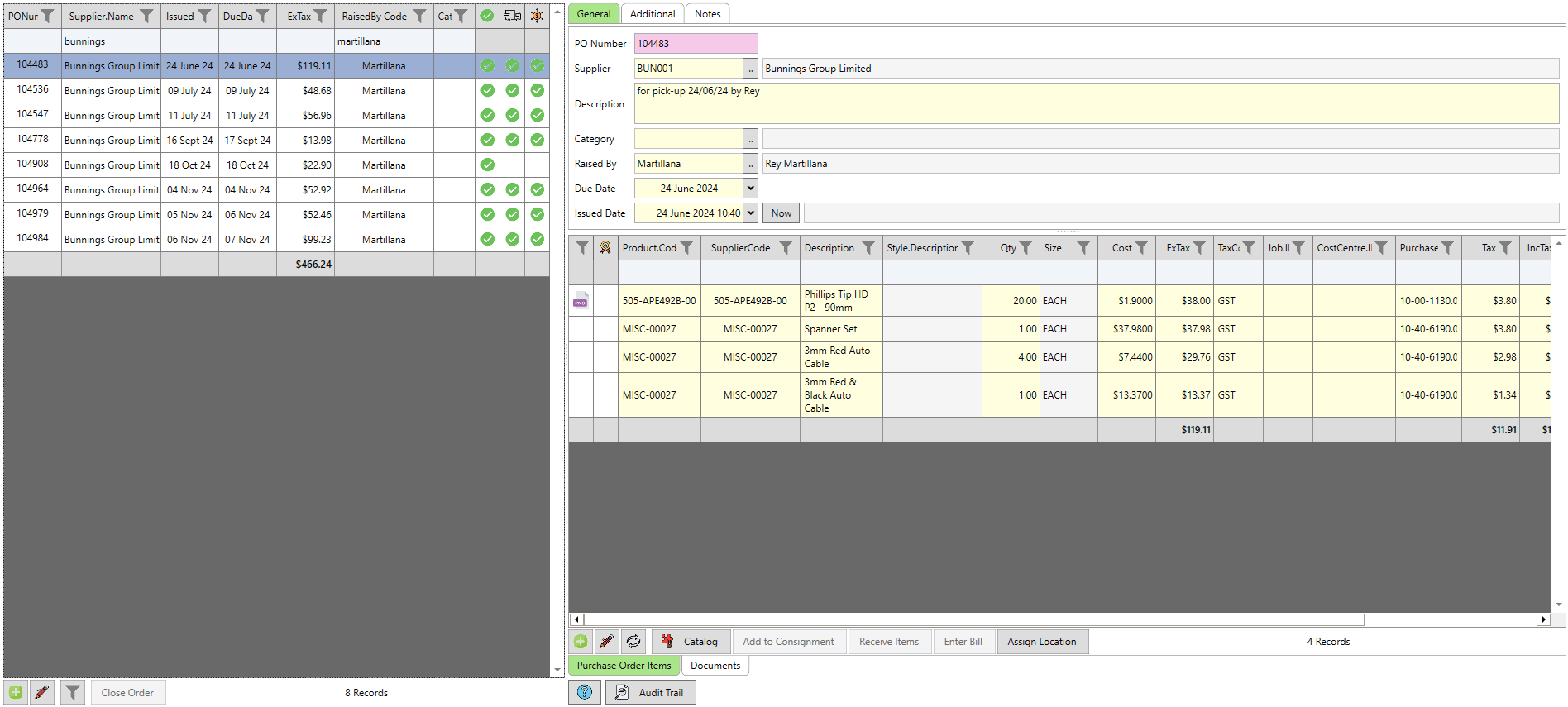Filter the Category column in order list
This screenshot has width=1568, height=707.
[461, 16]
